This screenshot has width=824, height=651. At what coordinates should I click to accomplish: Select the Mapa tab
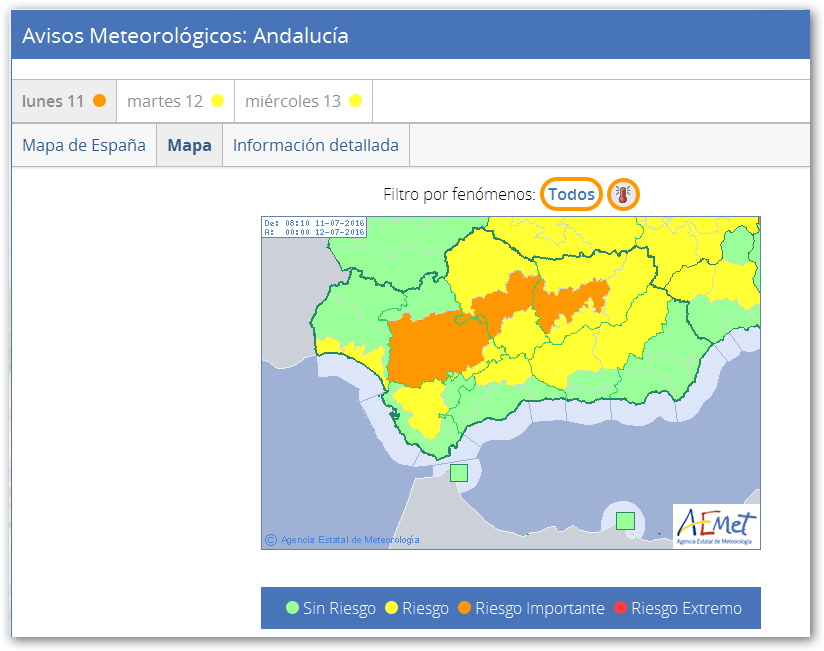189,145
